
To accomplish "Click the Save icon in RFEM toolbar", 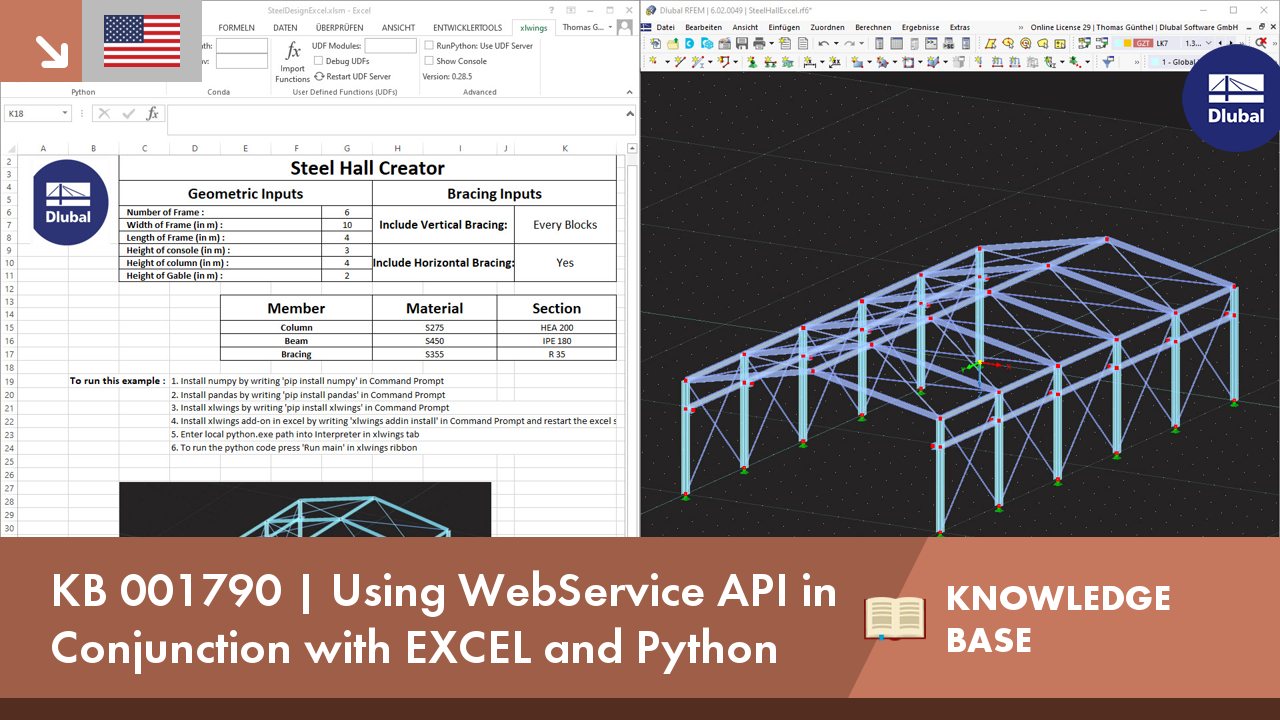I will [743, 42].
